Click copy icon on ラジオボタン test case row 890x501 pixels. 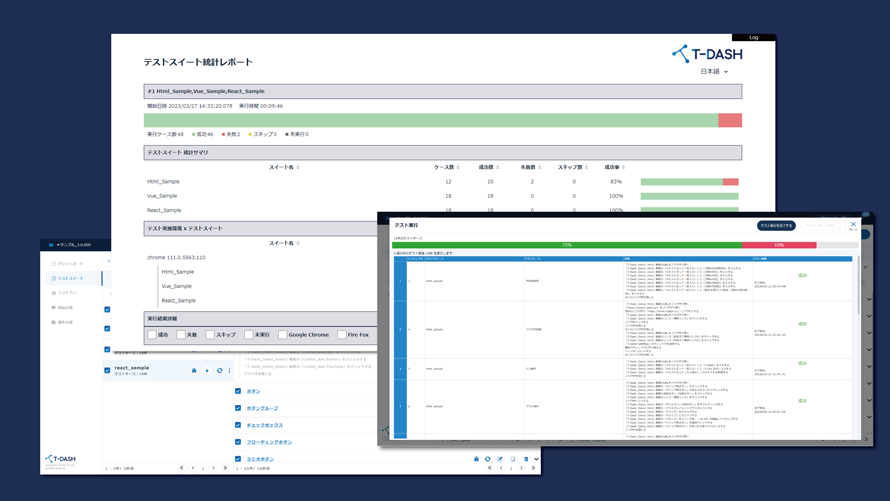(513, 458)
